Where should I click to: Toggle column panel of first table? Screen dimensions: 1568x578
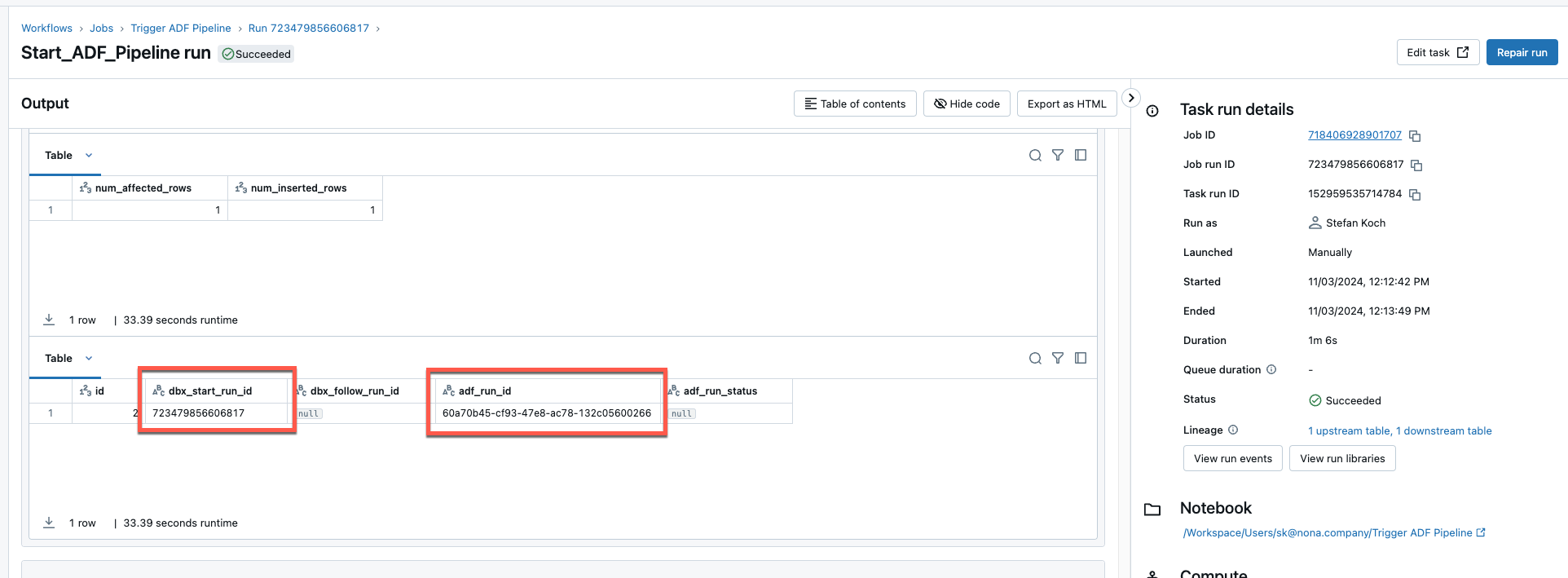pyautogui.click(x=1081, y=155)
